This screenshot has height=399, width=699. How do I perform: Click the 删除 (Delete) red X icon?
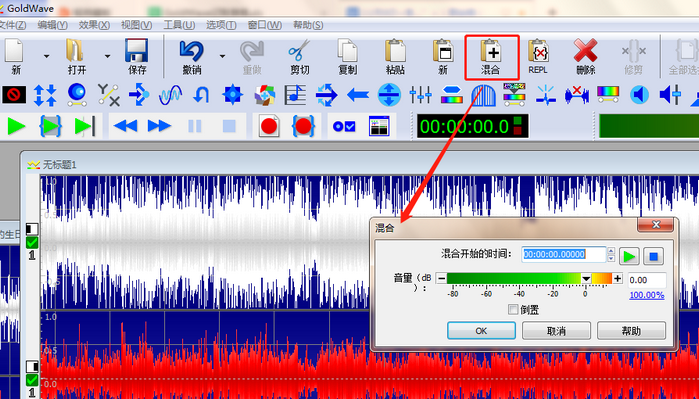585,57
